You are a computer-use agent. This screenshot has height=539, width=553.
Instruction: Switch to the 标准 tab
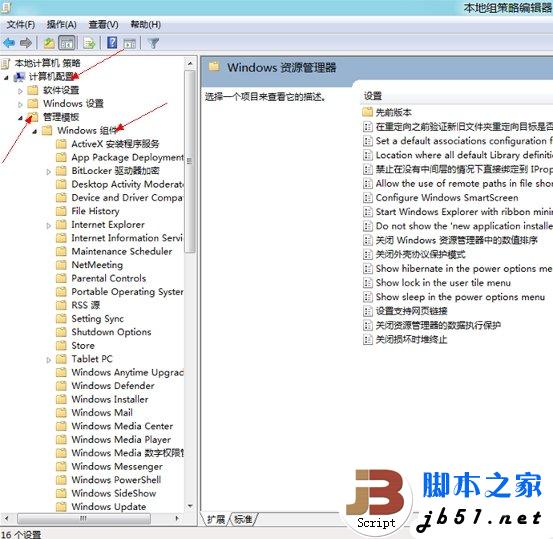click(x=243, y=519)
